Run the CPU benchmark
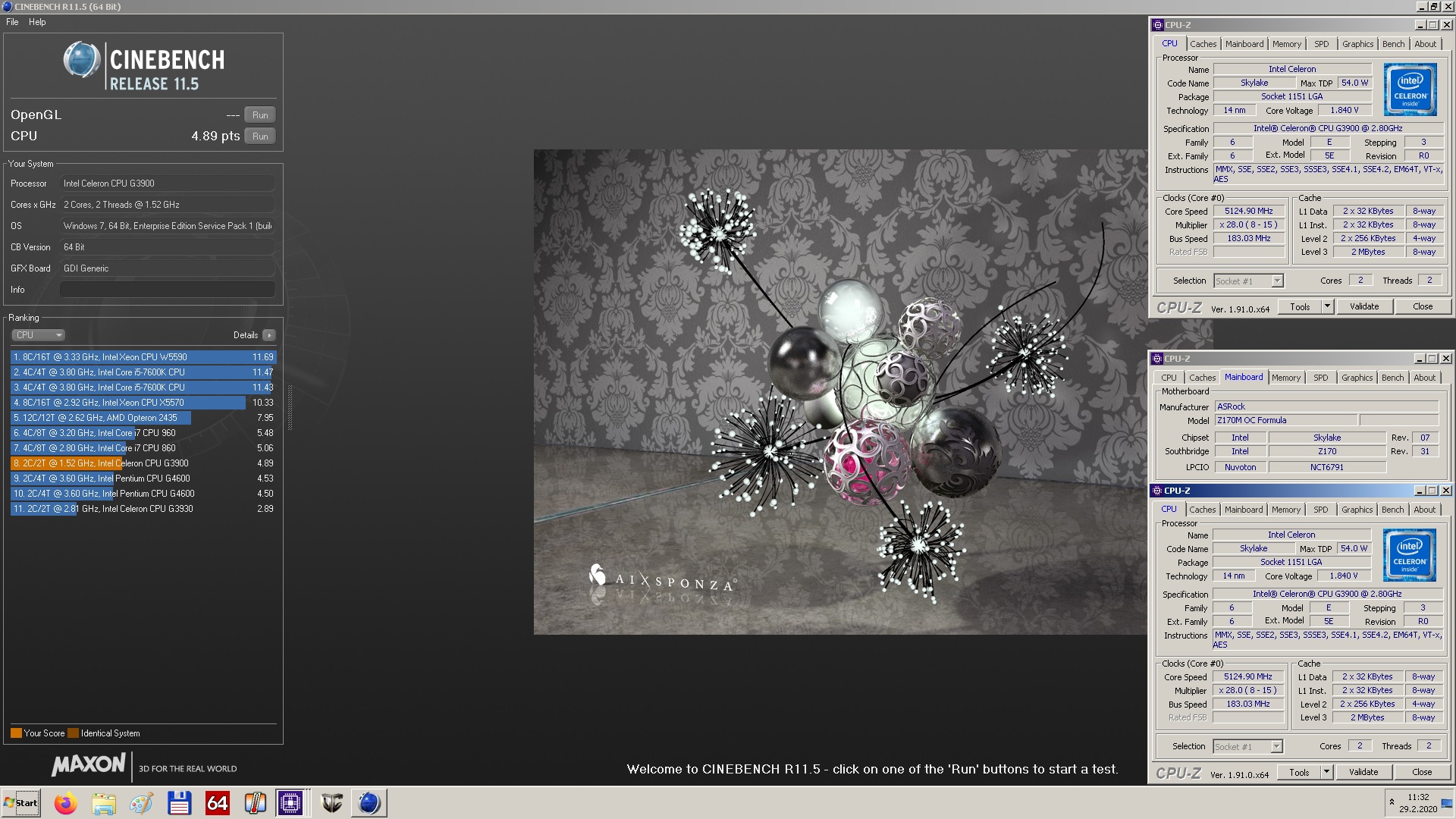This screenshot has width=1456, height=819. pyautogui.click(x=260, y=136)
